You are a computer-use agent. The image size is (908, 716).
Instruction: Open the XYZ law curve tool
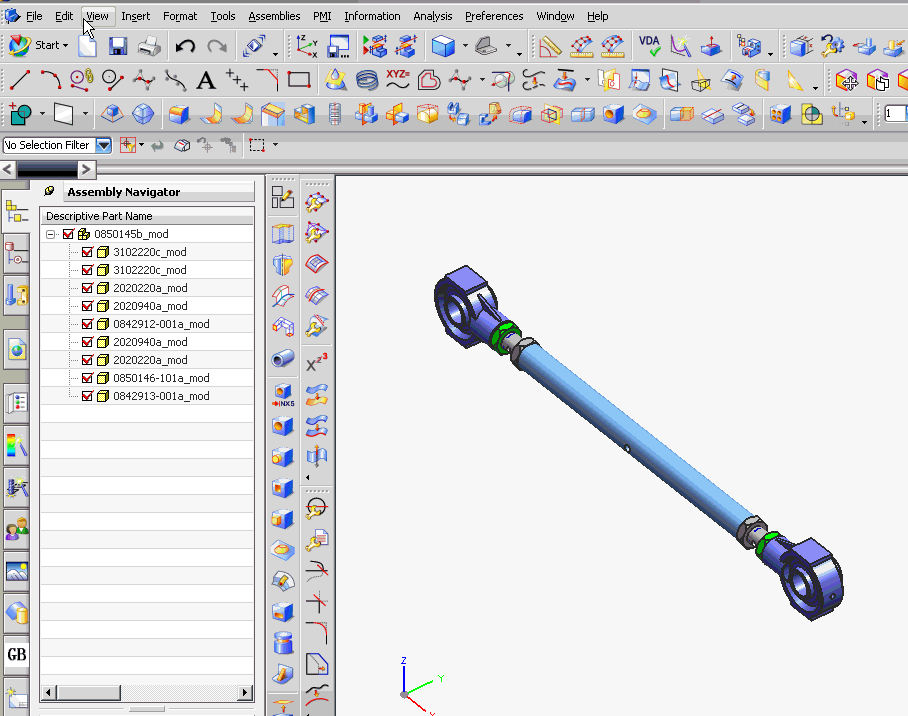398,79
